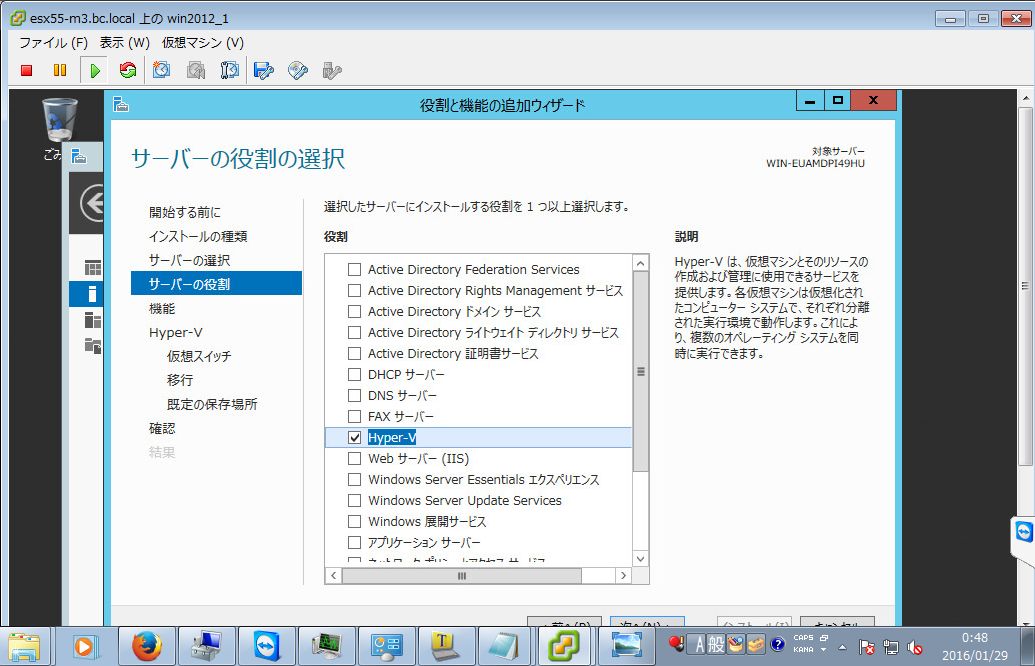This screenshot has width=1035, height=666.
Task: Click the Server Manager dashboard sidebar icon
Action: pyautogui.click(x=93, y=268)
